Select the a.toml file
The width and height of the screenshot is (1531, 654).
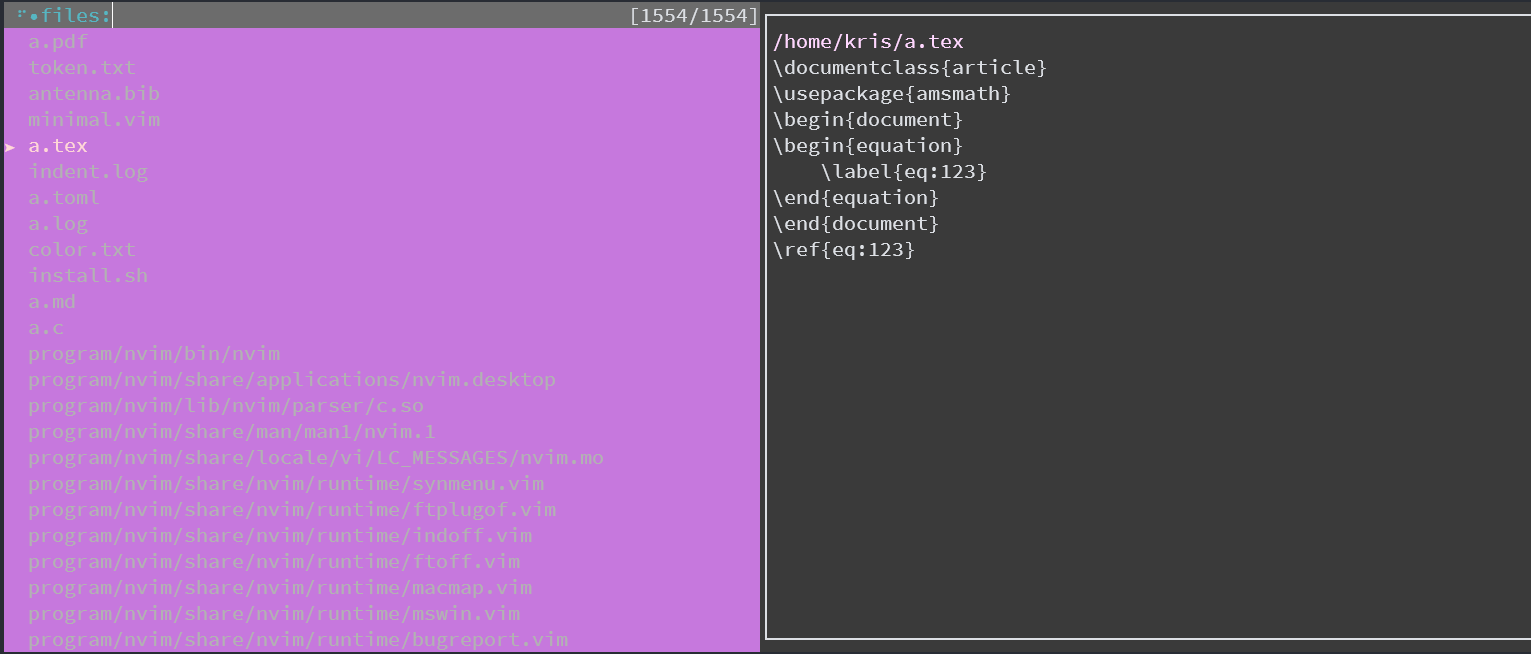pyautogui.click(x=63, y=197)
